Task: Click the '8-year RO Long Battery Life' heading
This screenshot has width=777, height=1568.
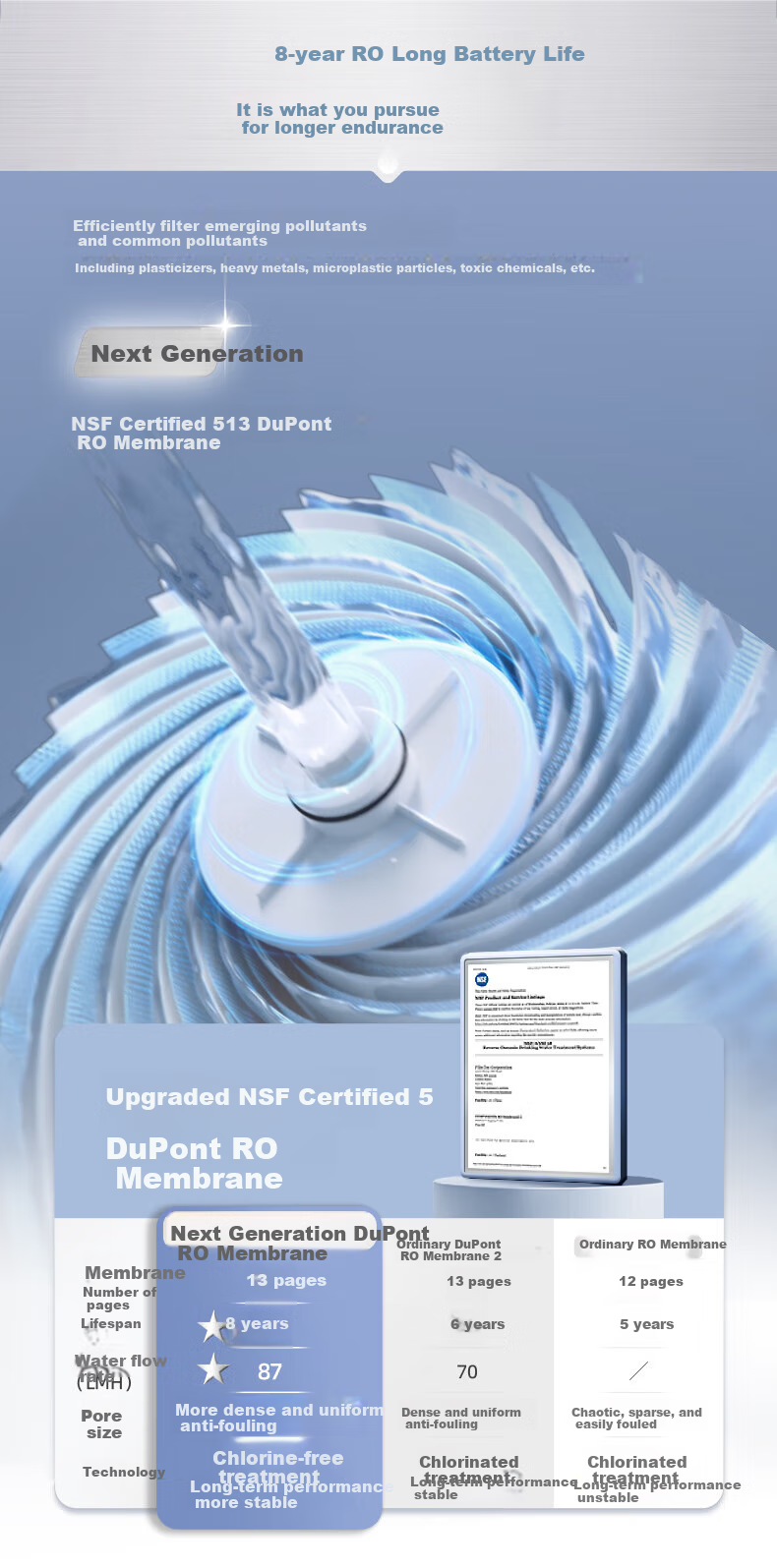Action: click(430, 54)
